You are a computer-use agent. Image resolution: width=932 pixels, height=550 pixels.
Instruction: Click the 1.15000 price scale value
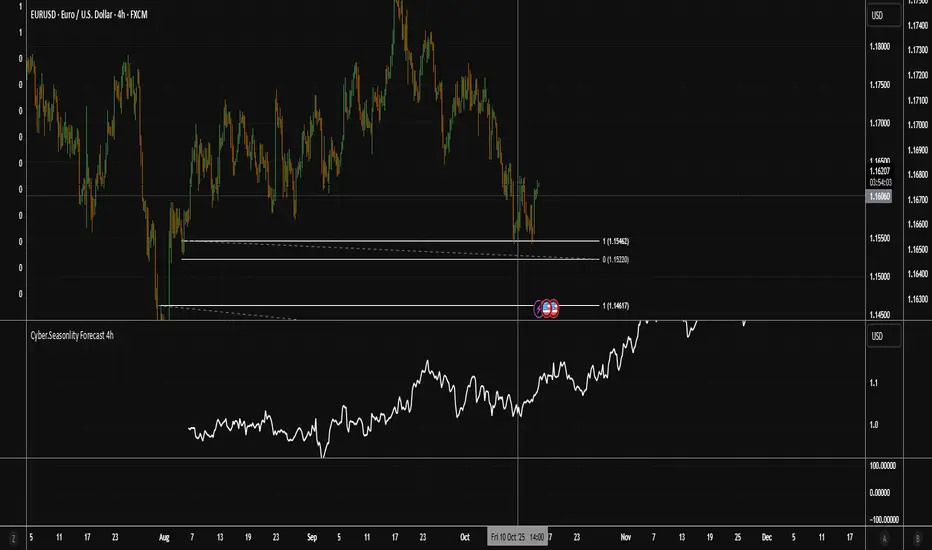point(880,276)
